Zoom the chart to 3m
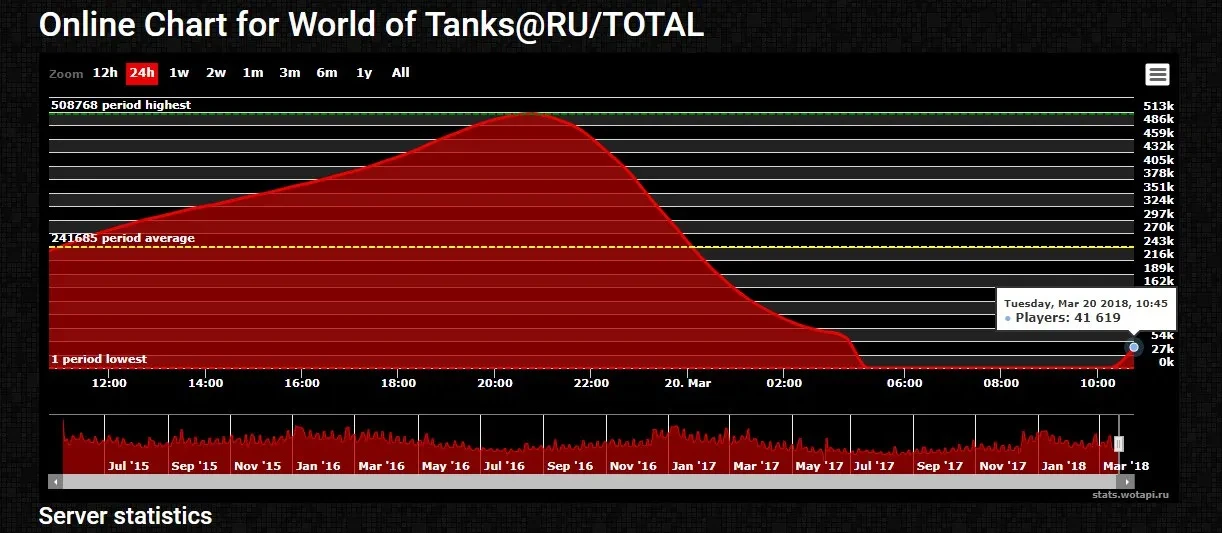The width and height of the screenshot is (1222, 533). (x=290, y=73)
